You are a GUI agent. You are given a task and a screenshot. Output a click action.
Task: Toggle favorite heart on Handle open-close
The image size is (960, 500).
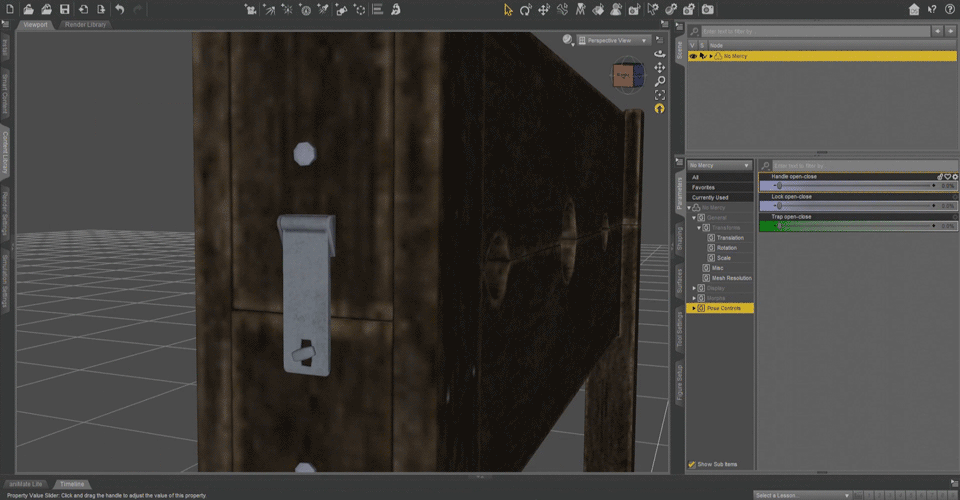tap(947, 177)
